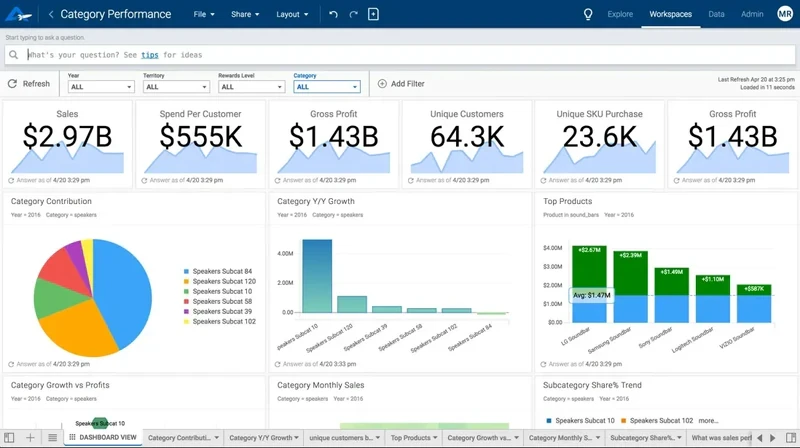Click Add Filter button
The width and height of the screenshot is (800, 448).
point(401,84)
